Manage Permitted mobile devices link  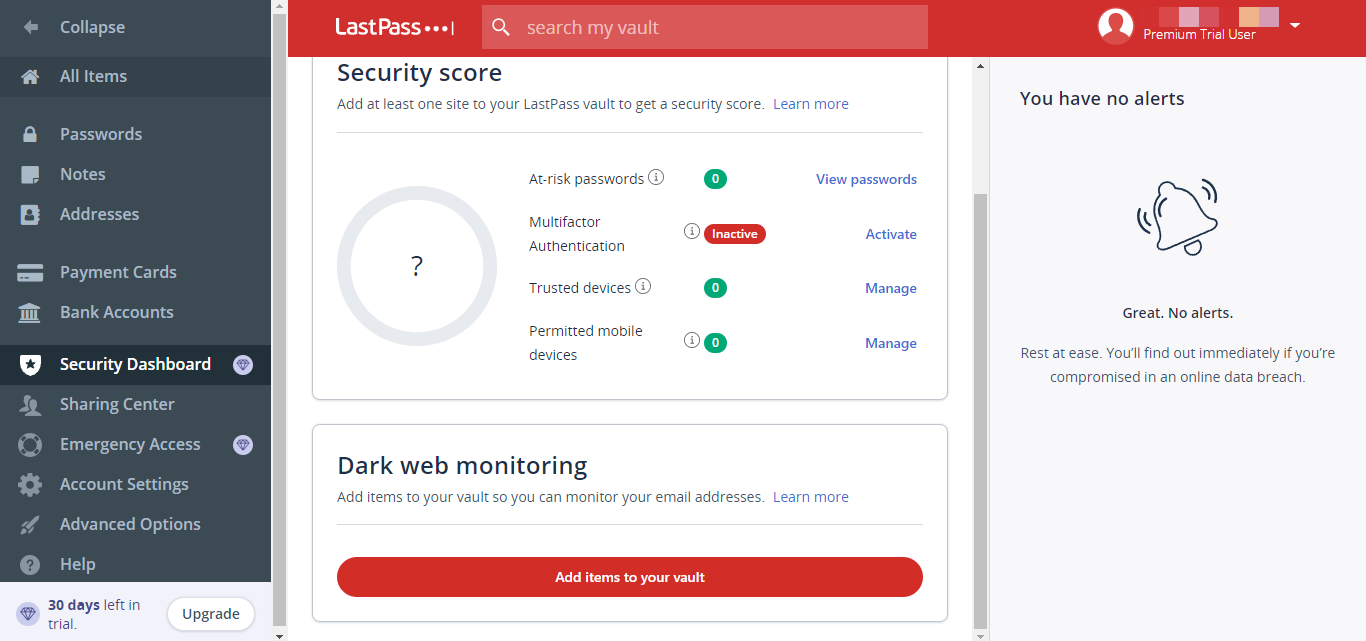pyautogui.click(x=891, y=343)
